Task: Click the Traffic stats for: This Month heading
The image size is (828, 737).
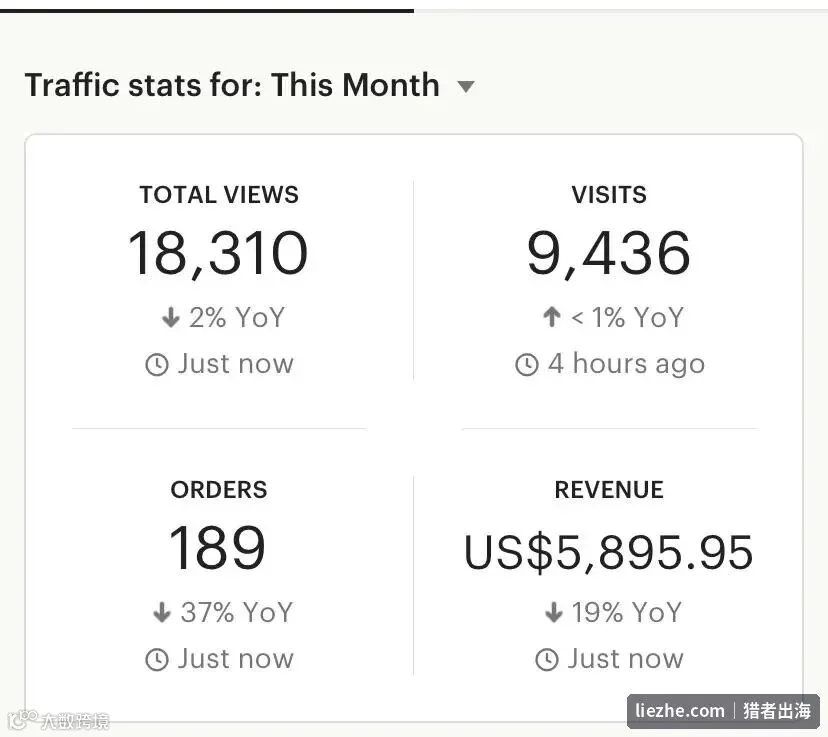Action: click(232, 85)
